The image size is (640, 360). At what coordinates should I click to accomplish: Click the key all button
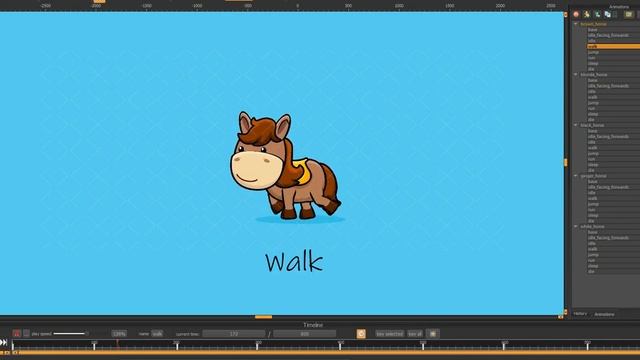(415, 334)
